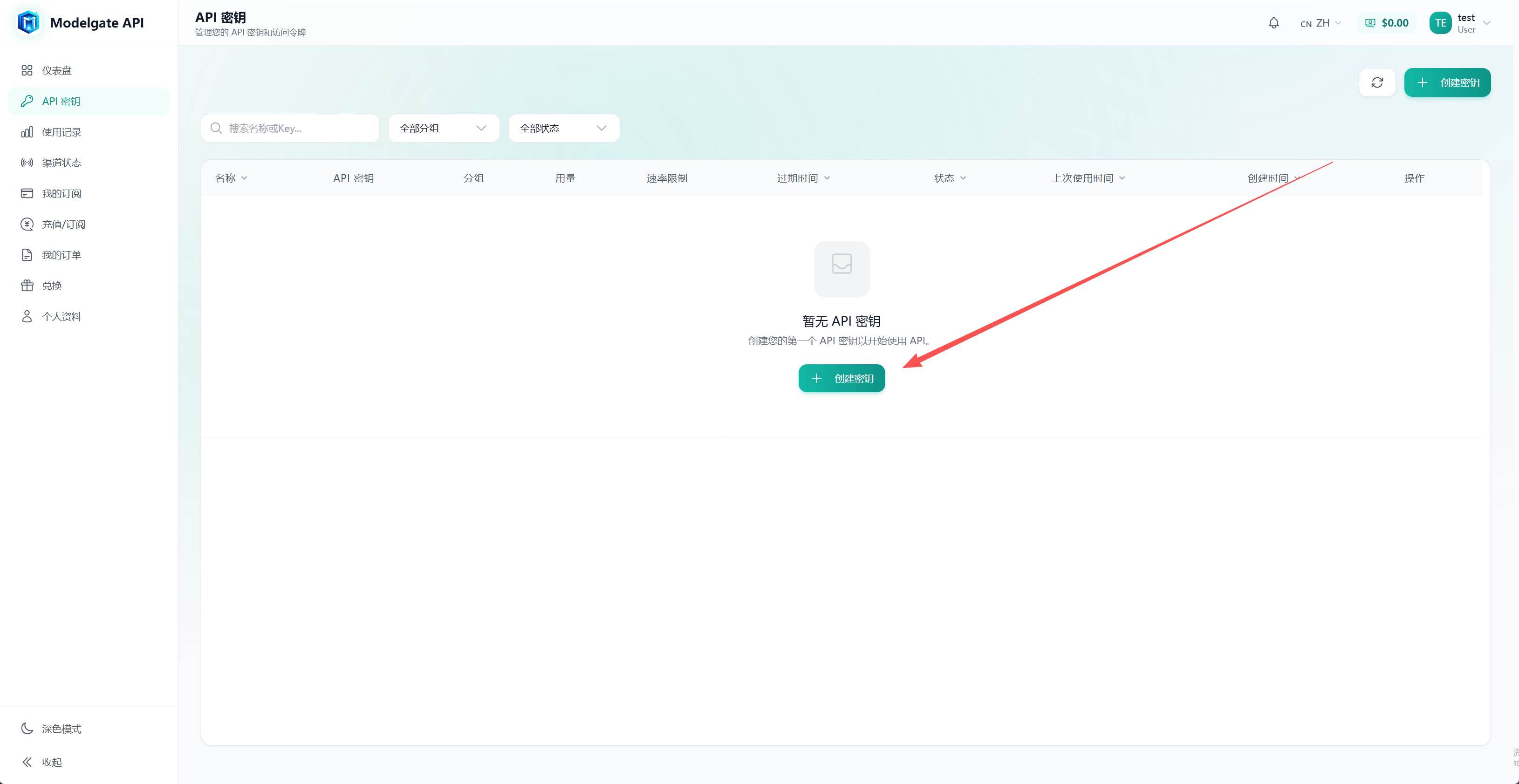1519x784 pixels.
Task: Open the $0.00 balance wallet
Action: [x=1387, y=23]
